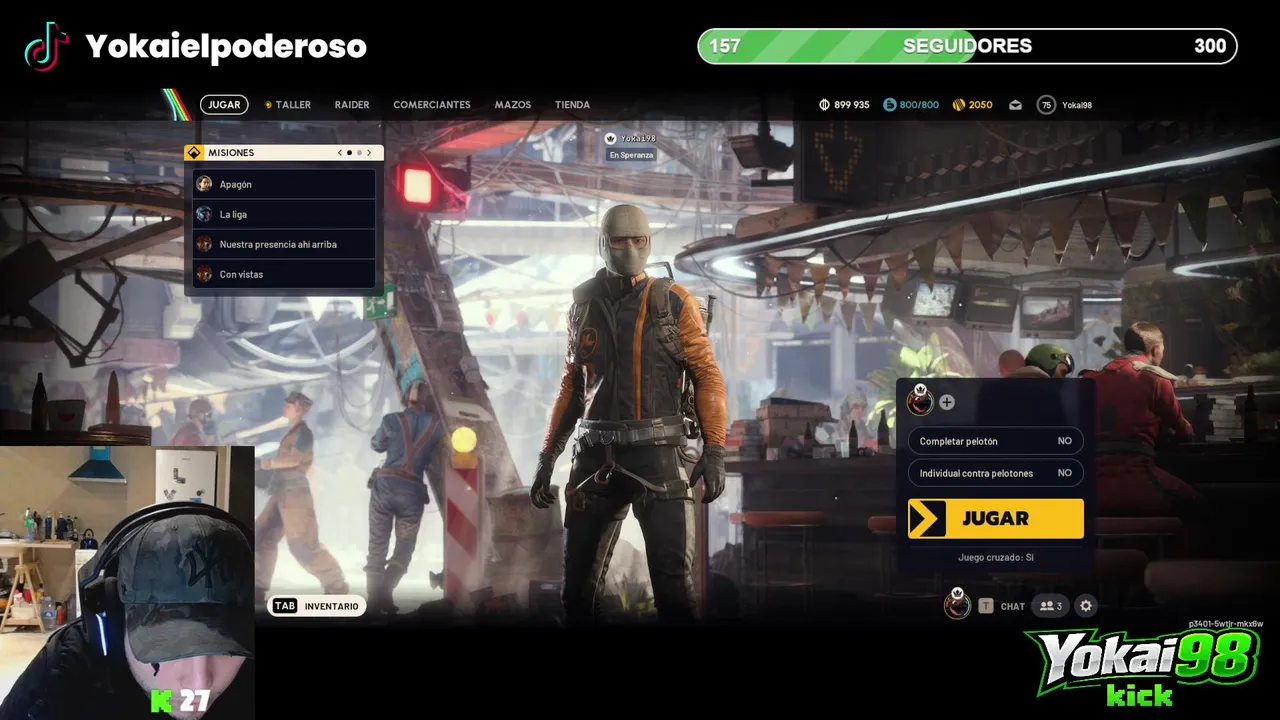Select the first missions page dot
The width and height of the screenshot is (1280, 720).
pyautogui.click(x=349, y=153)
